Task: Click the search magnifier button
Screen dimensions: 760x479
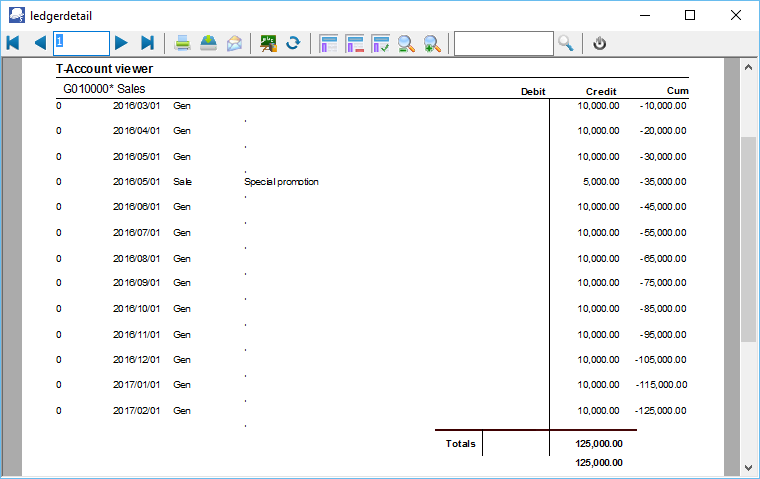Action: pyautogui.click(x=566, y=43)
